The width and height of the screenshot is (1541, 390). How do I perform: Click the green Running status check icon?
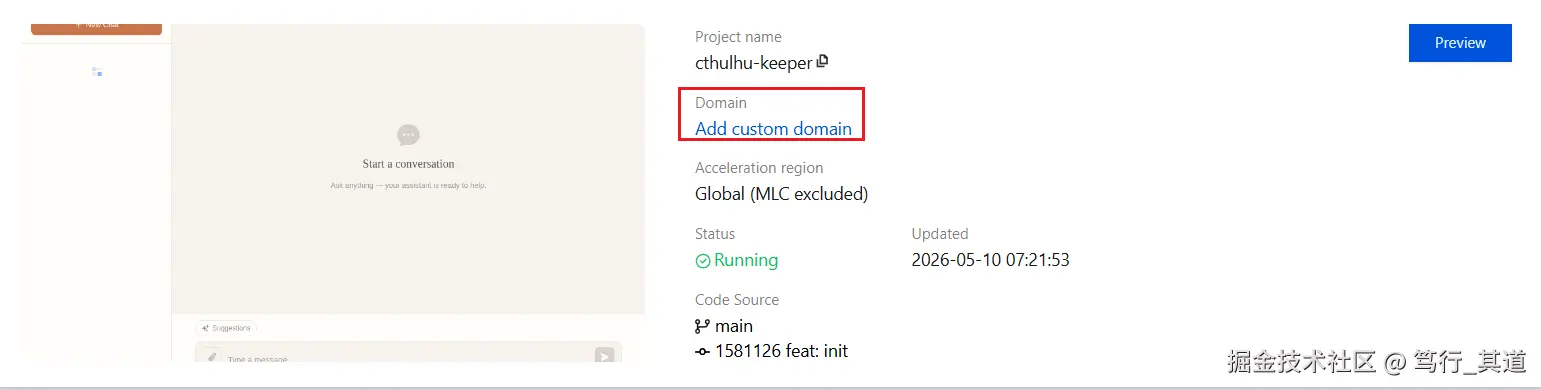click(x=703, y=261)
